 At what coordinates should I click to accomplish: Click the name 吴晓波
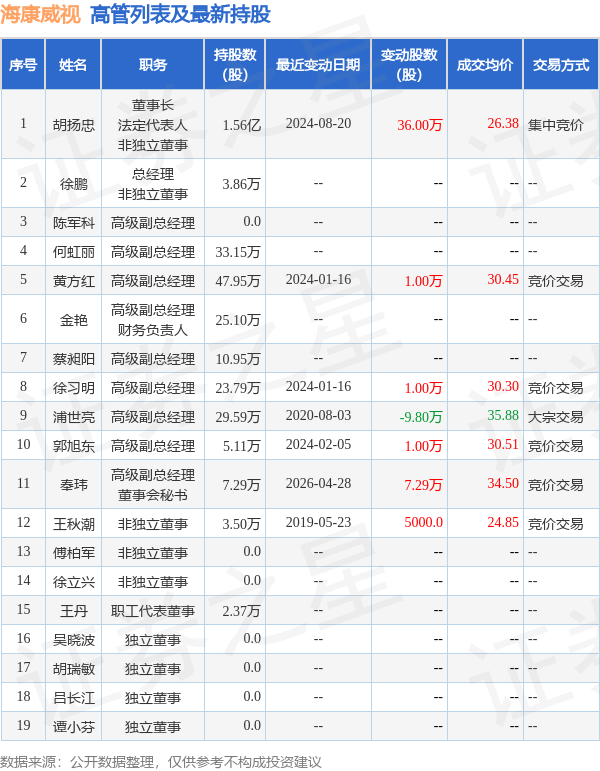(74, 641)
